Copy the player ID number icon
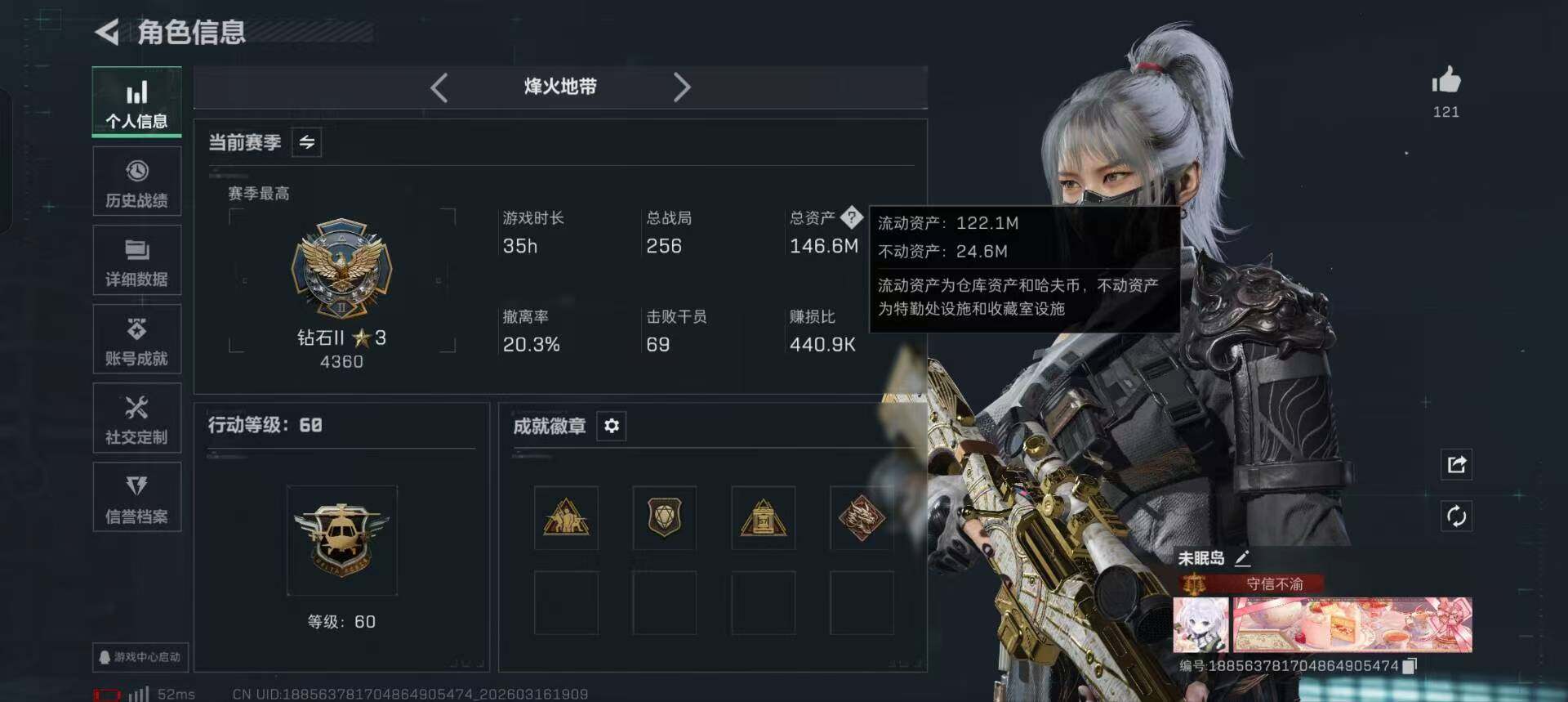The width and height of the screenshot is (1568, 702). pos(1409,666)
